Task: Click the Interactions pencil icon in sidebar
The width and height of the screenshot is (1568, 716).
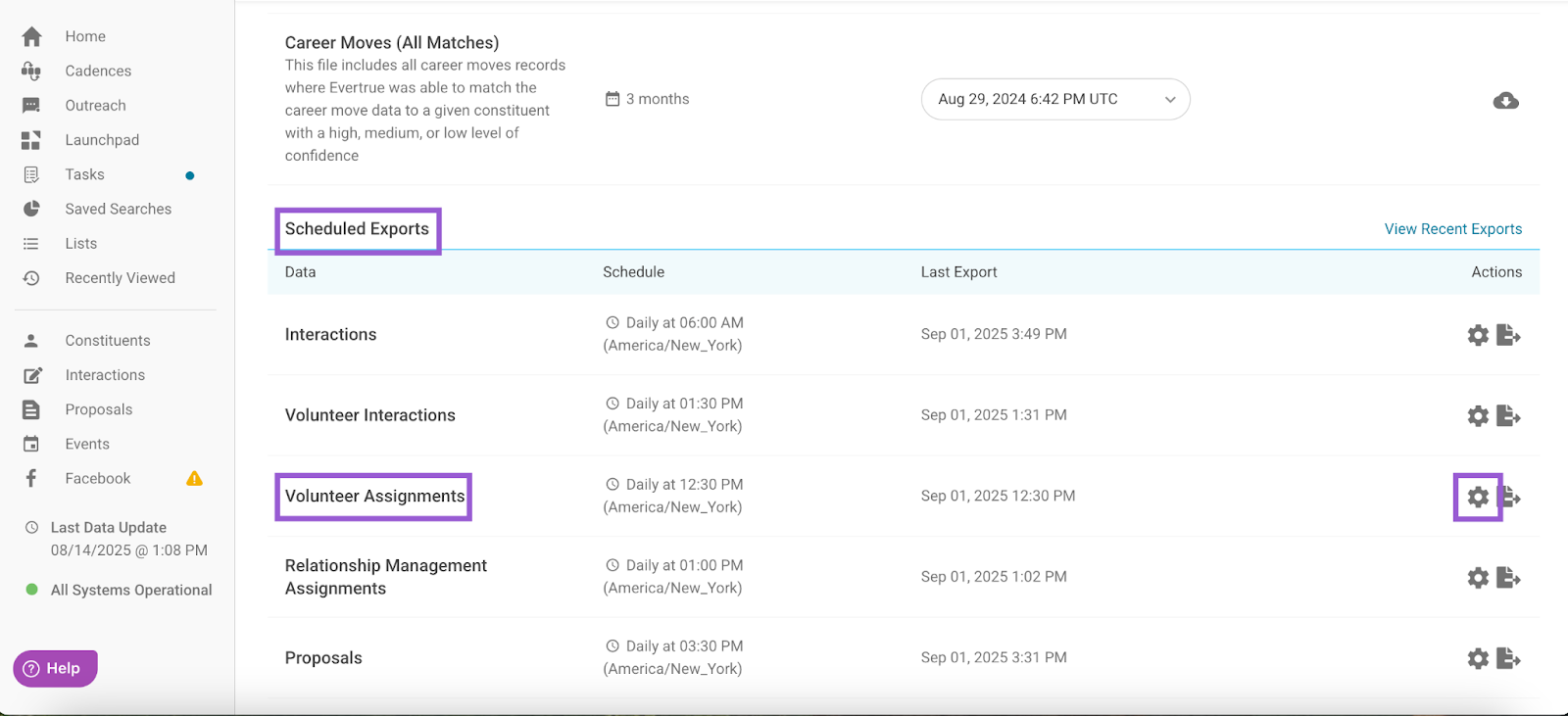Action: pyautogui.click(x=31, y=375)
